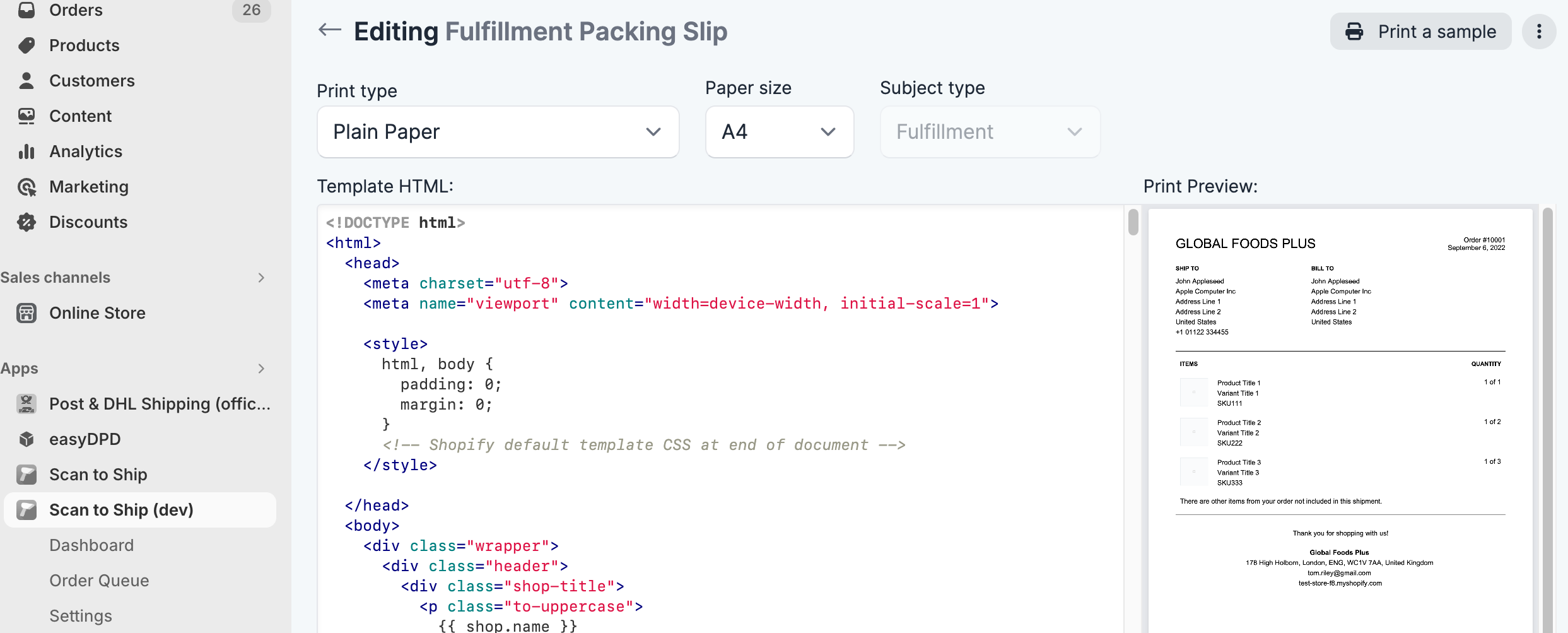Click the Online Store storefront icon
This screenshot has height=633, width=1568.
pos(26,313)
